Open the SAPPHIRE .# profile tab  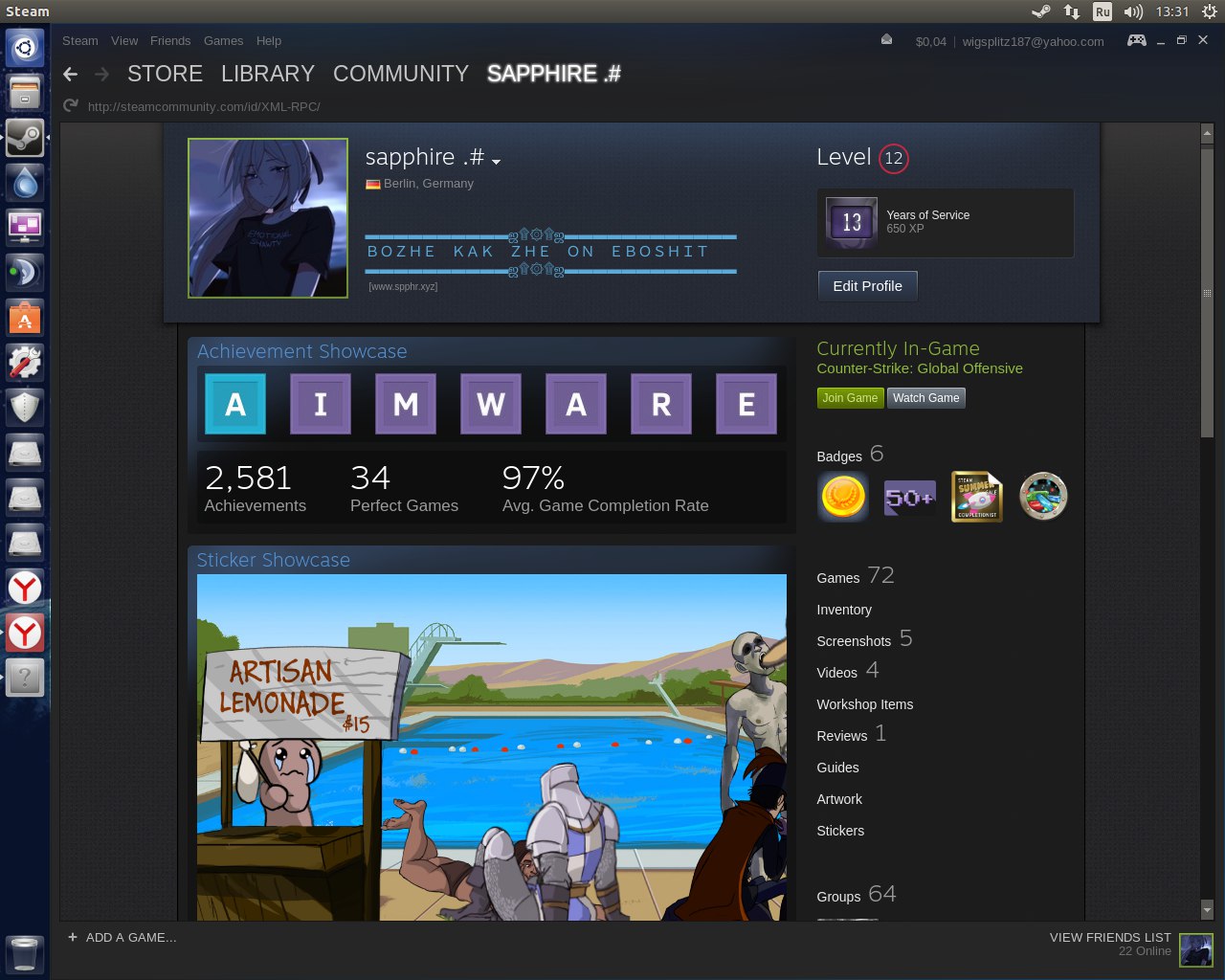pos(554,74)
